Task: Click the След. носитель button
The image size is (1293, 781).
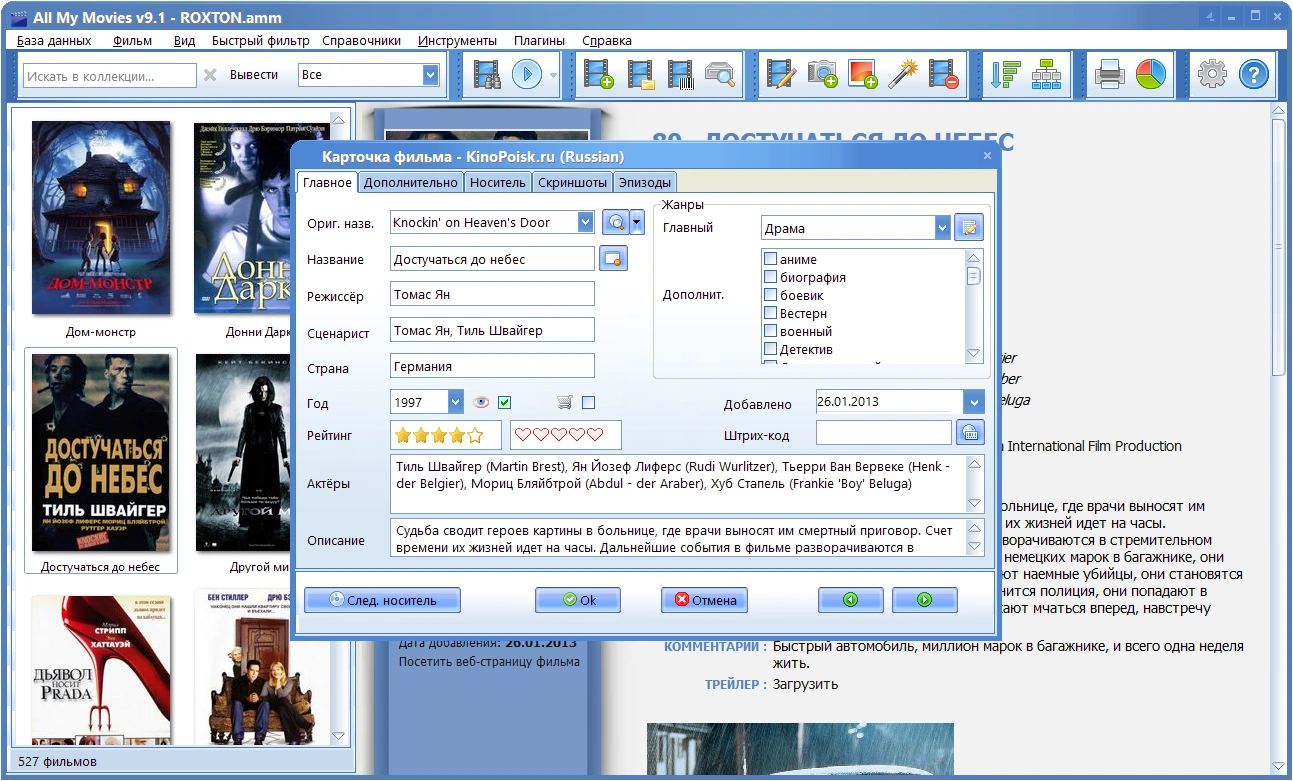Action: pos(382,600)
